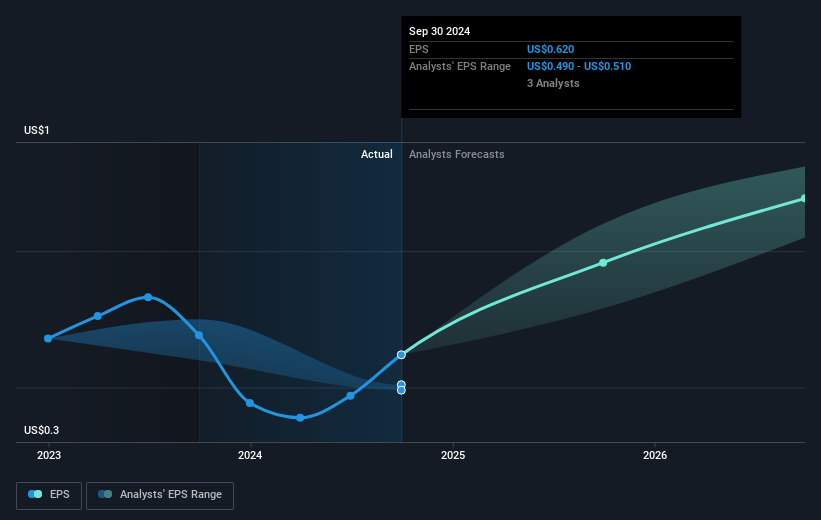Click the lowest EPS point after 2024
This screenshot has width=821, height=520.
coord(300,418)
